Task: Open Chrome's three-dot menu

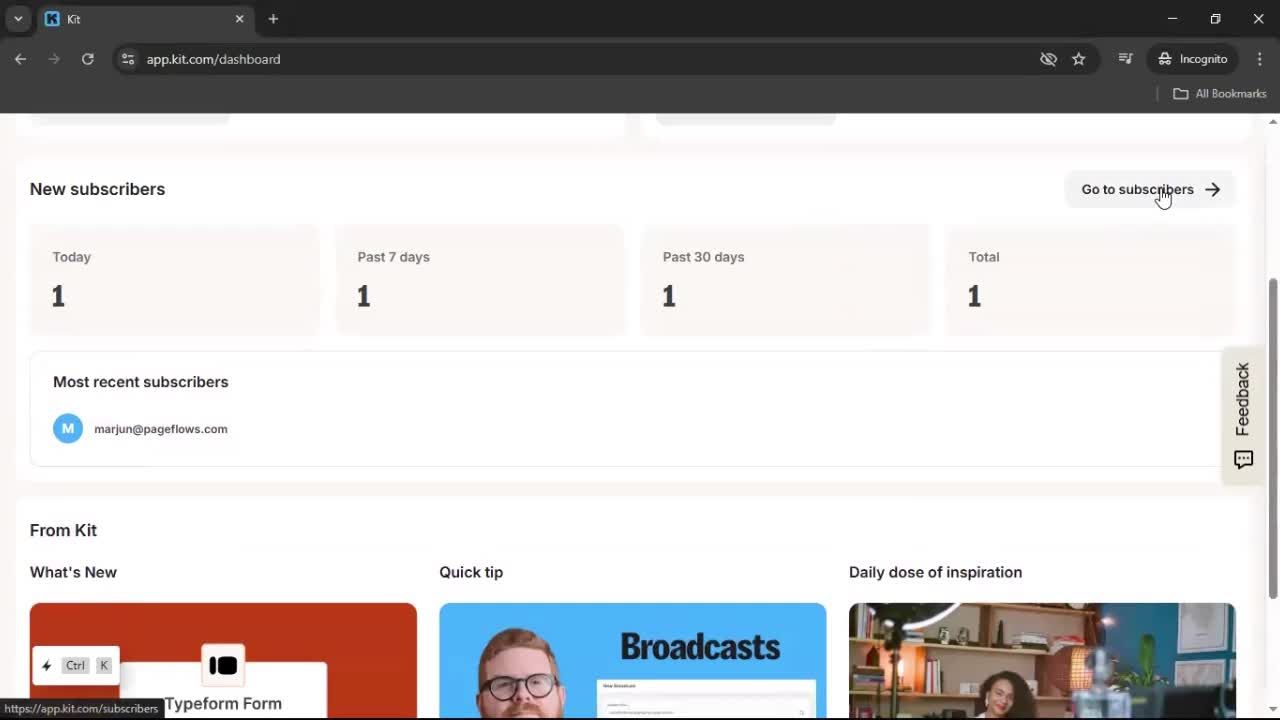Action: coord(1260,59)
